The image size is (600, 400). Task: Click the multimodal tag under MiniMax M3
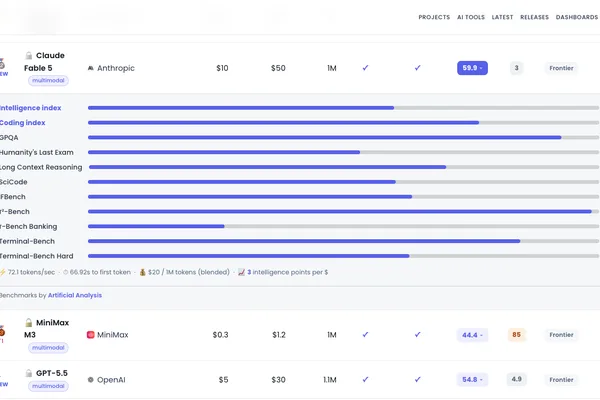48,348
